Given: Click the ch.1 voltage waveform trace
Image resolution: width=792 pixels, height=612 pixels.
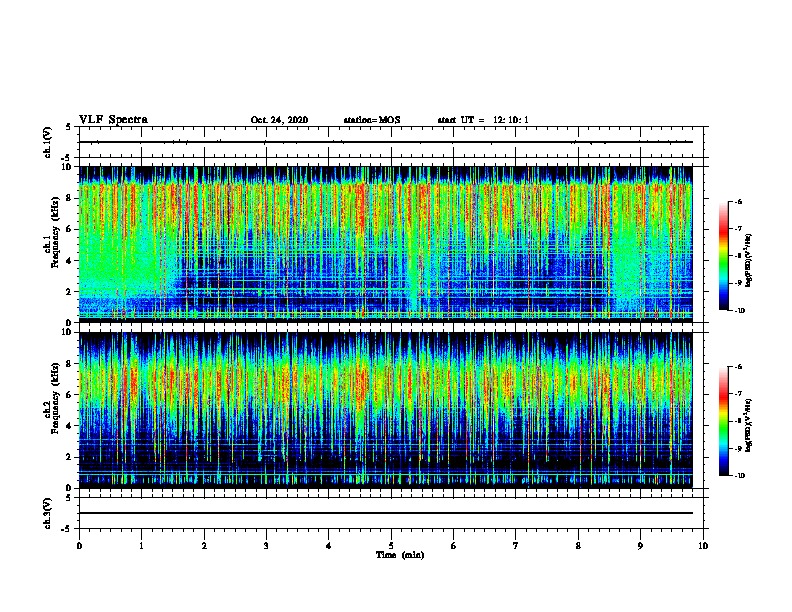Looking at the screenshot, I should [385, 142].
